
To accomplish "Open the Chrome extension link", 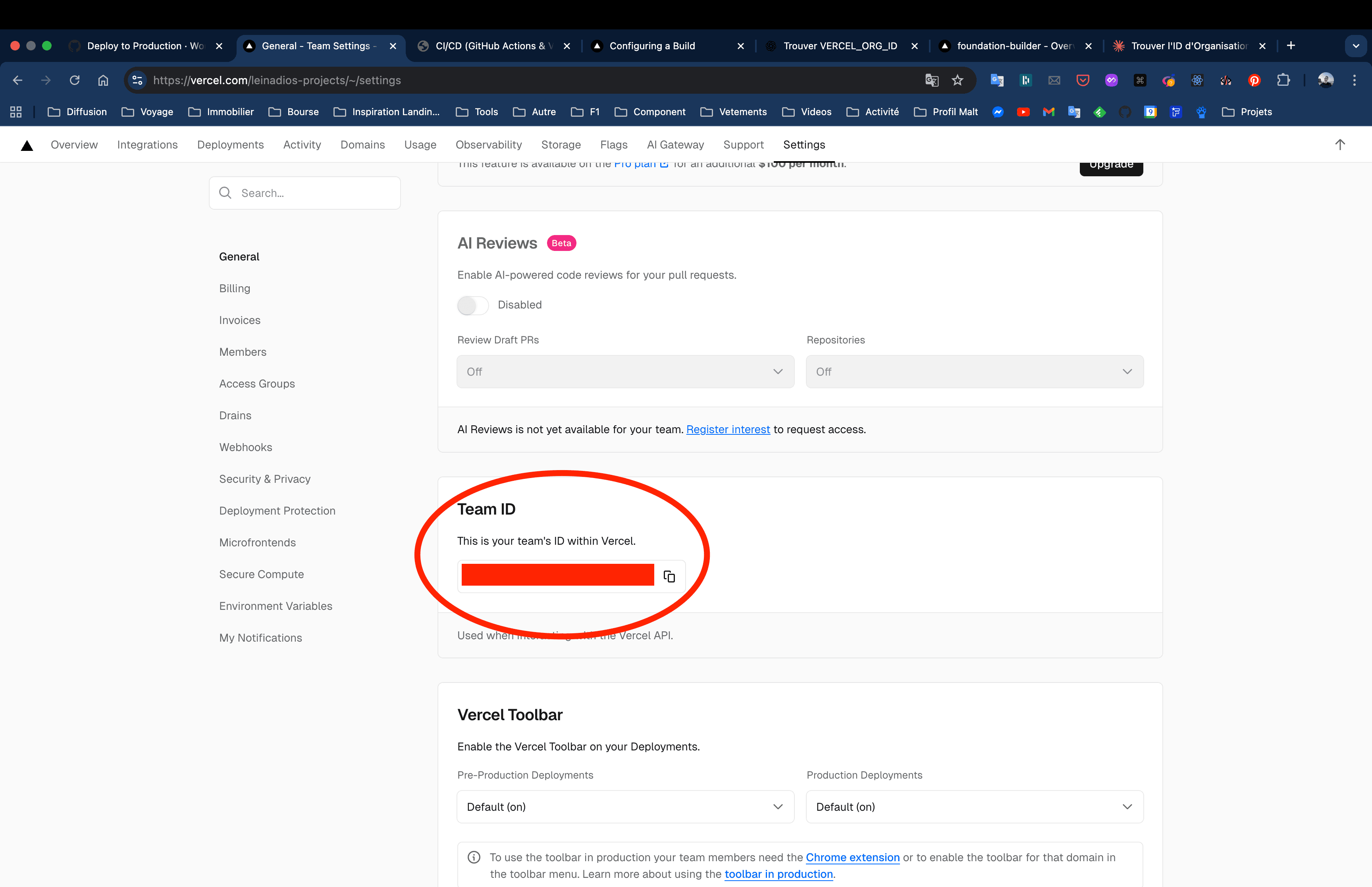I will pos(852,858).
